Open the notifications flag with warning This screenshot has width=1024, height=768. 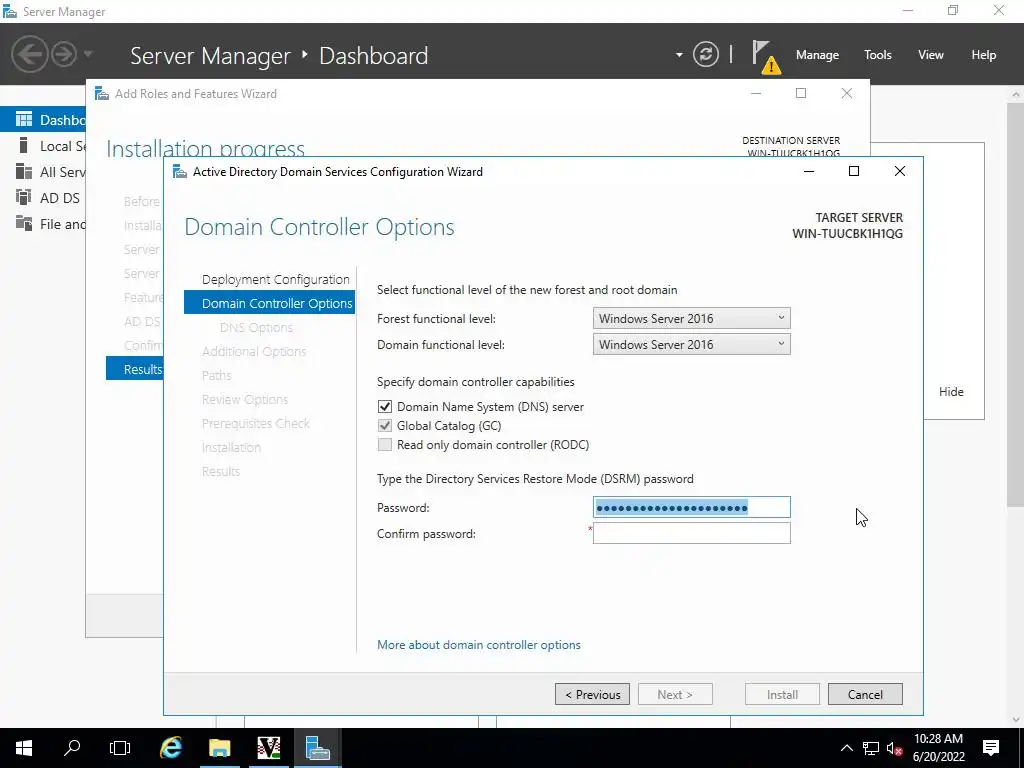[765, 56]
